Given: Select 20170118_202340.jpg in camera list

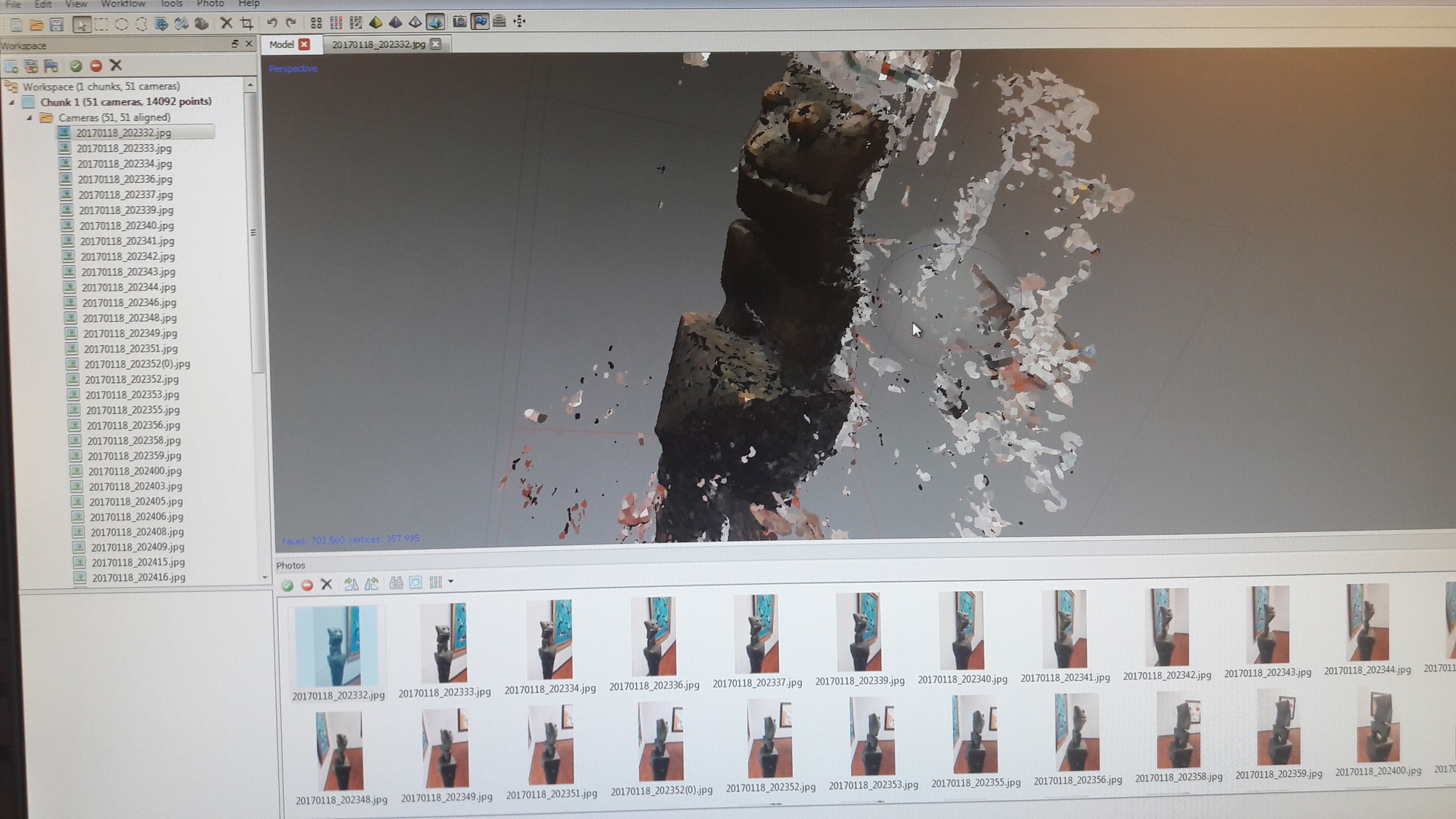Looking at the screenshot, I should (x=126, y=226).
